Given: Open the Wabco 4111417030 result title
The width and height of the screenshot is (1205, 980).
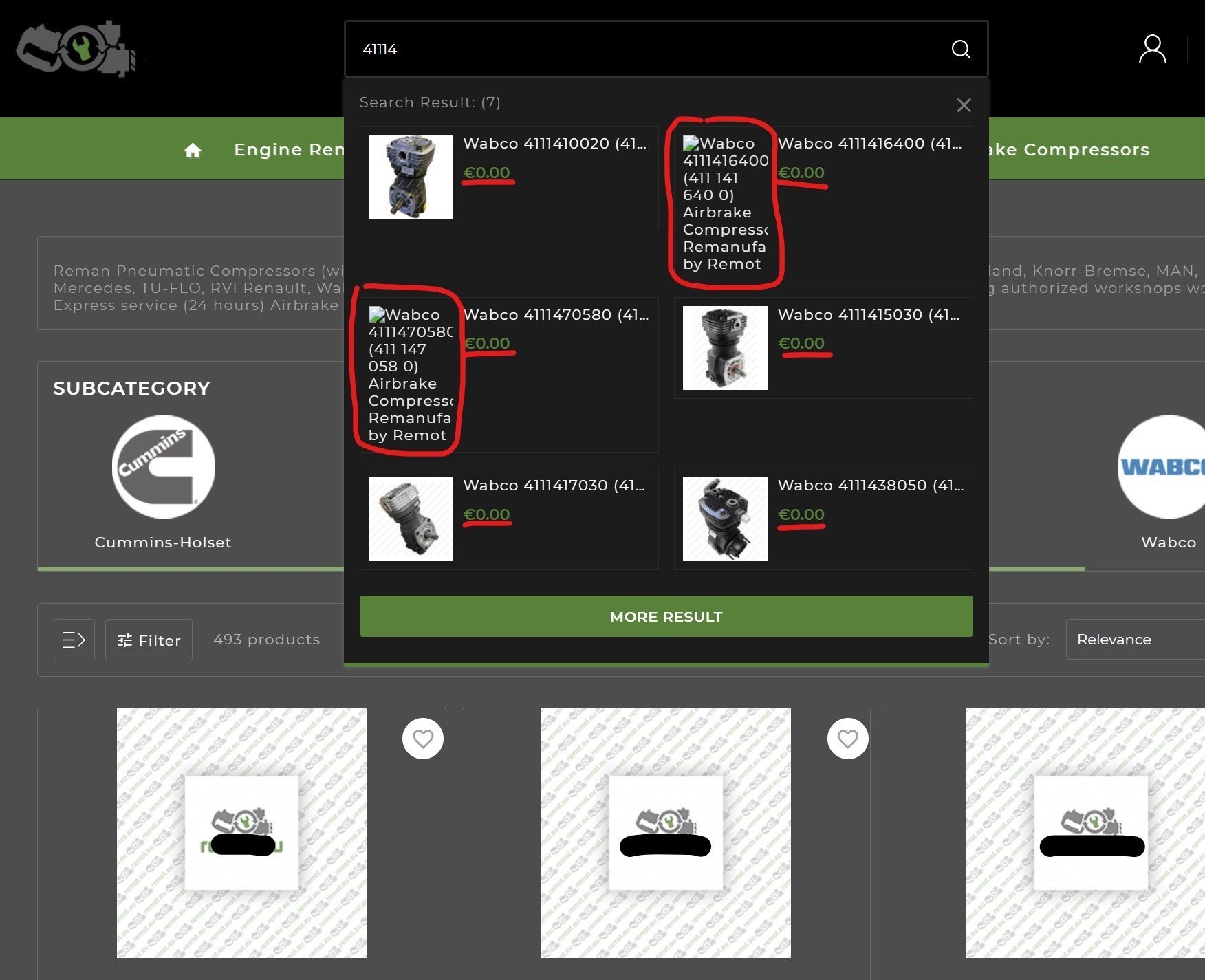Looking at the screenshot, I should 554,486.
